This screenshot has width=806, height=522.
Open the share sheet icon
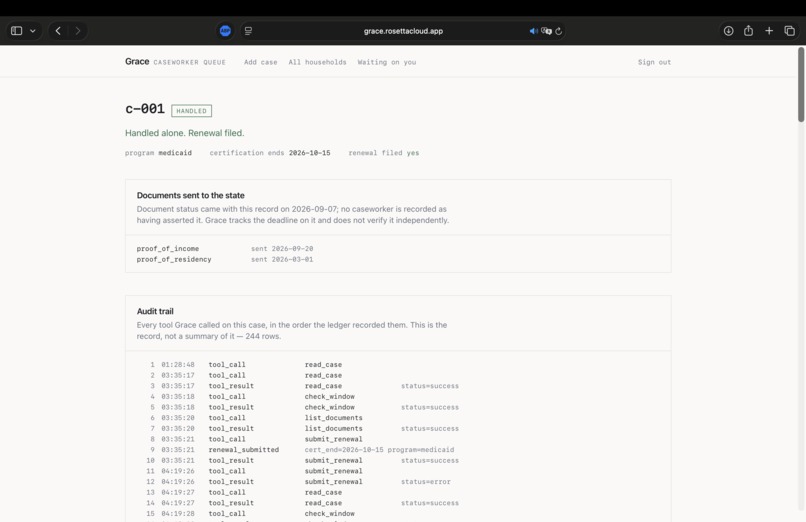point(748,31)
